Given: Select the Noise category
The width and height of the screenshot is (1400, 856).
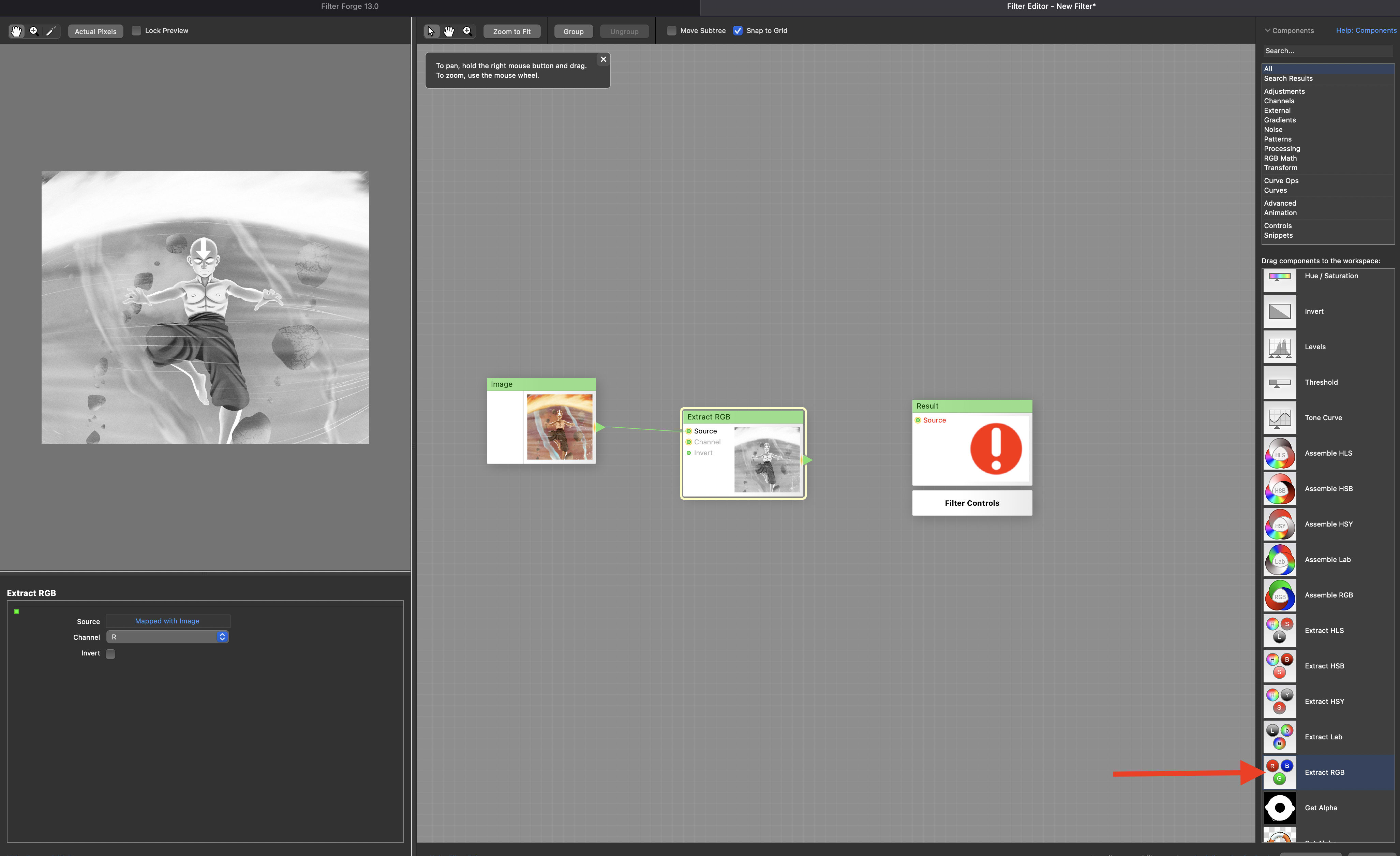Looking at the screenshot, I should [x=1328, y=130].
